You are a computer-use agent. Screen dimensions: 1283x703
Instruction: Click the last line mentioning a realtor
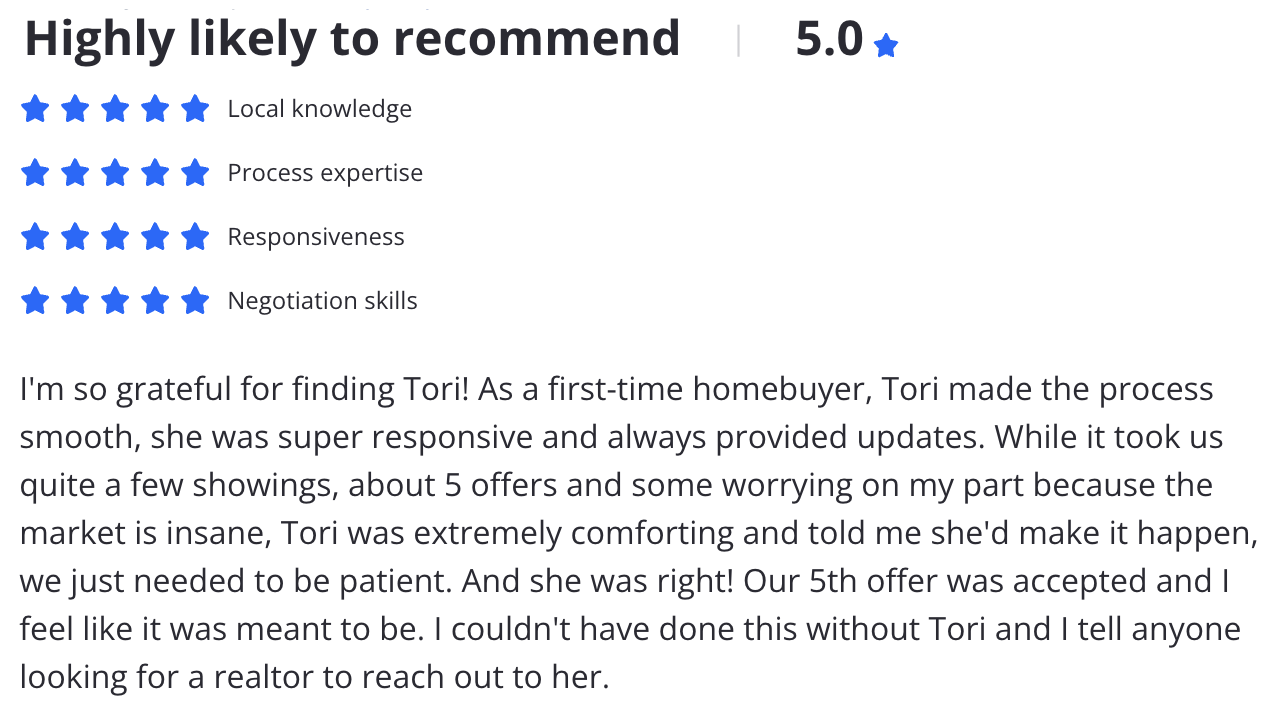[314, 678]
